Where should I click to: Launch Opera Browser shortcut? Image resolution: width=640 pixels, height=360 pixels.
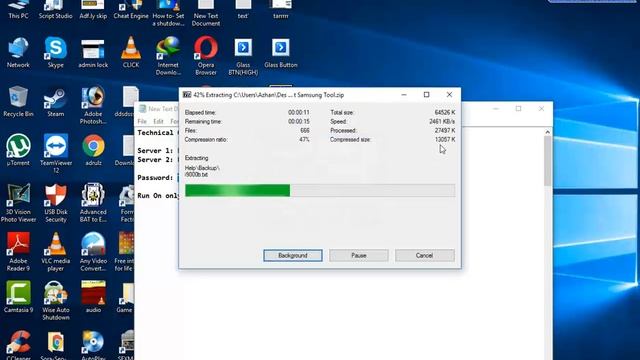pyautogui.click(x=206, y=56)
